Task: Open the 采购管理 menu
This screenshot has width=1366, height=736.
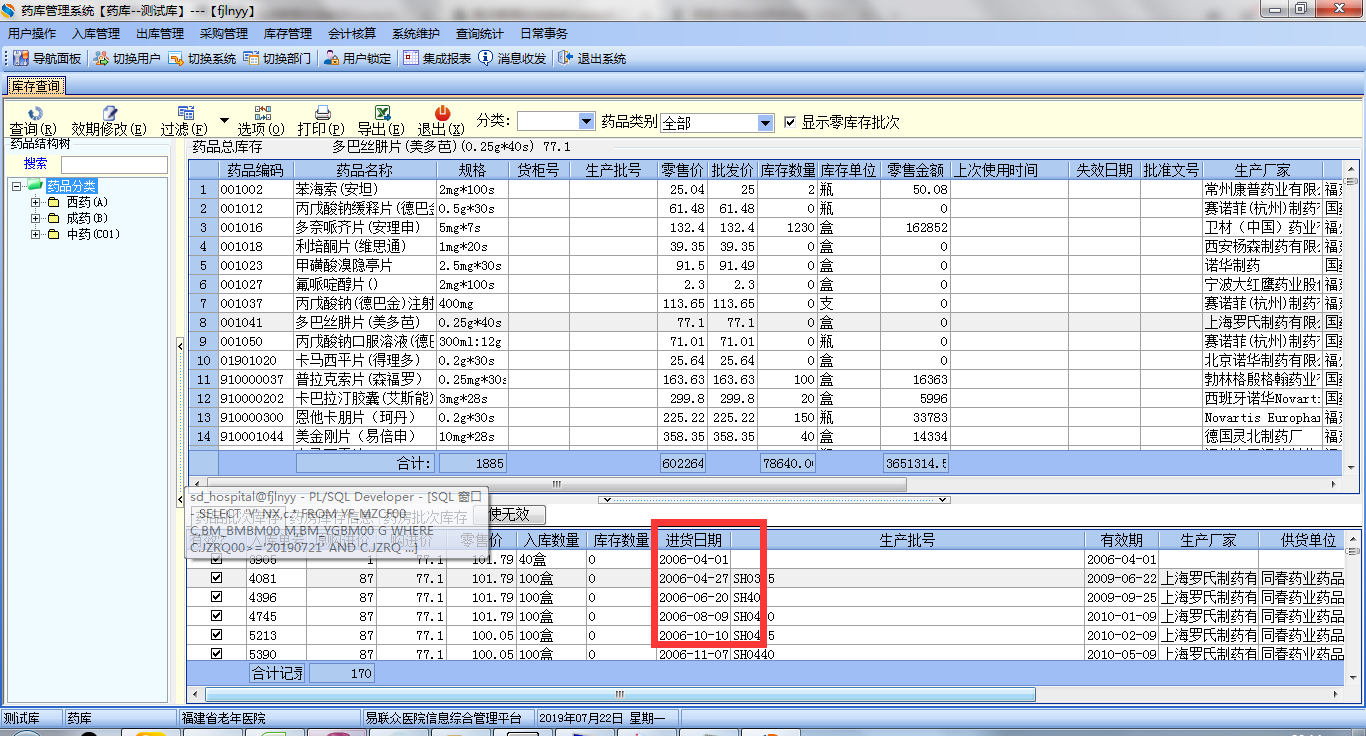Action: pos(224,34)
